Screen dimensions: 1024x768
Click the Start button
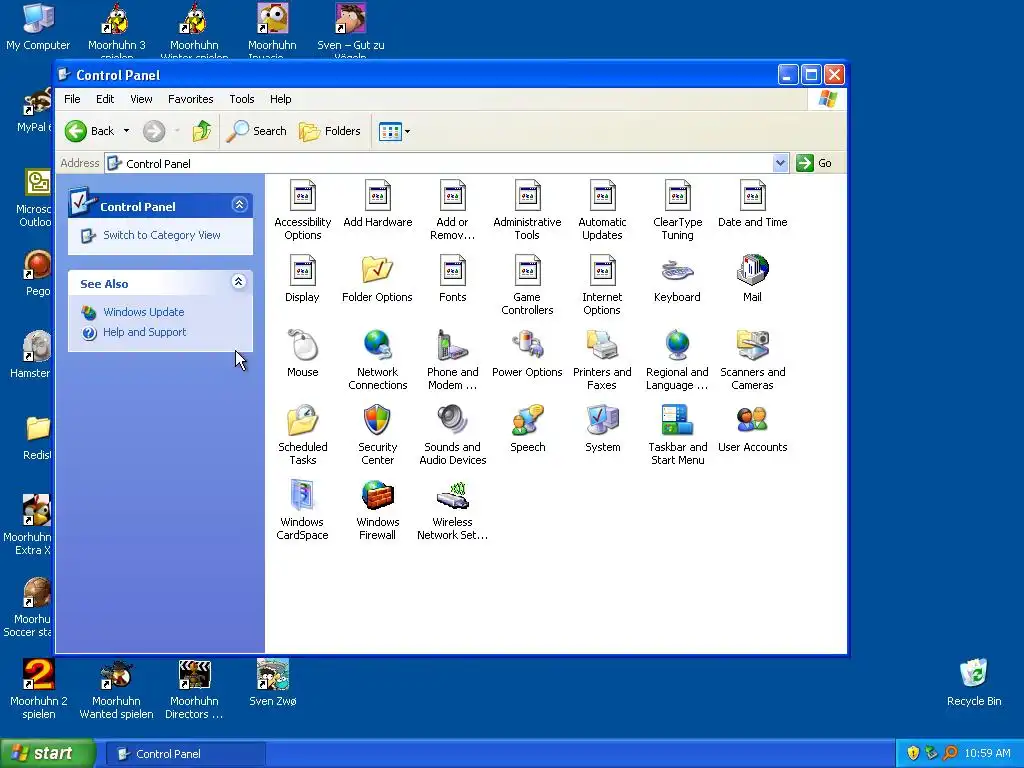47,754
